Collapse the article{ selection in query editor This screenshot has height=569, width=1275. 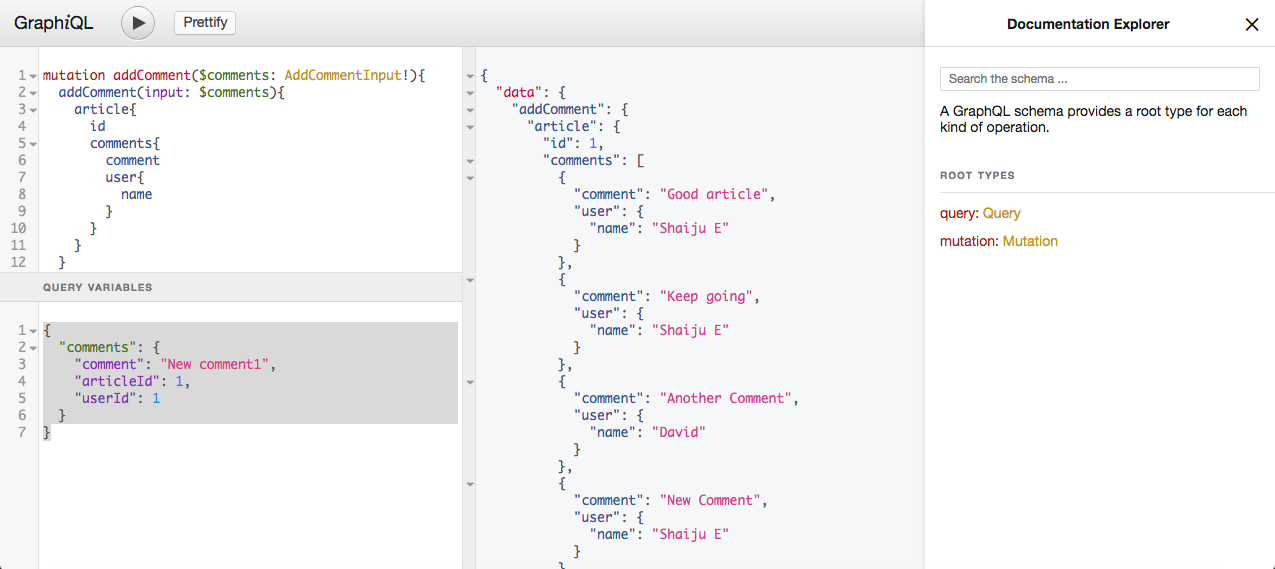pos(33,110)
